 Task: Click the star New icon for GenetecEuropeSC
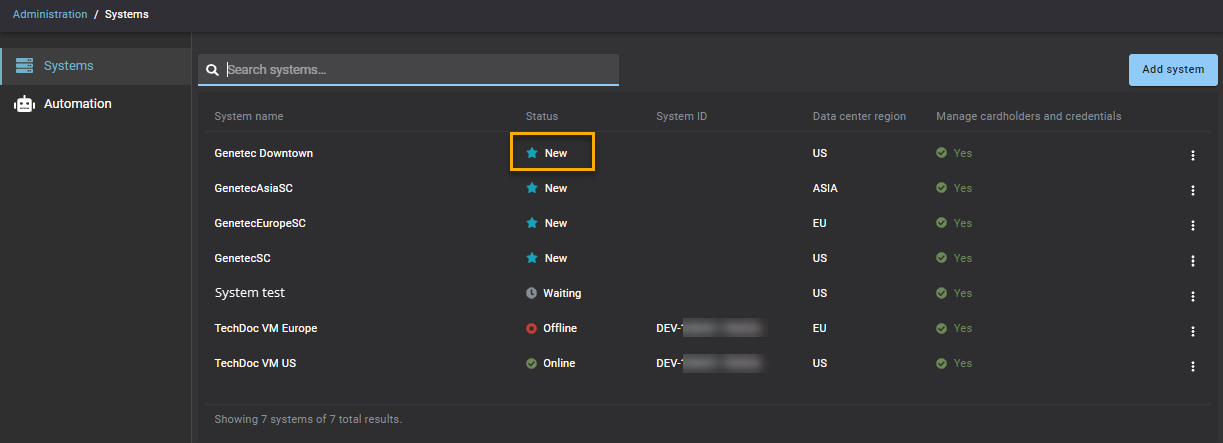tap(532, 223)
